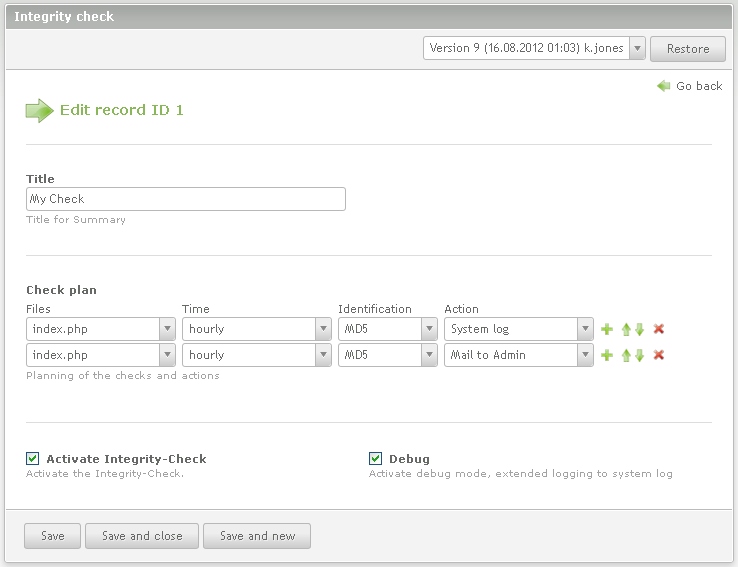Click into the Title text field
This screenshot has height=567, width=738.
185,199
